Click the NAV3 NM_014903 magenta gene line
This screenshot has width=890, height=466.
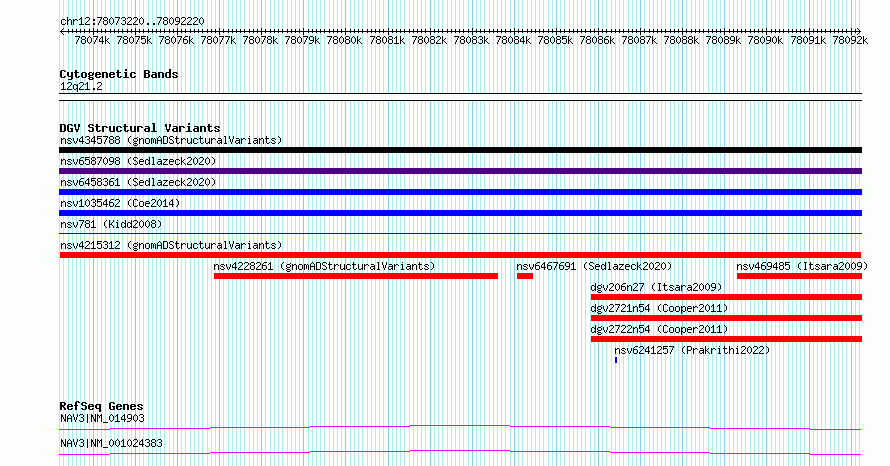pos(460,427)
